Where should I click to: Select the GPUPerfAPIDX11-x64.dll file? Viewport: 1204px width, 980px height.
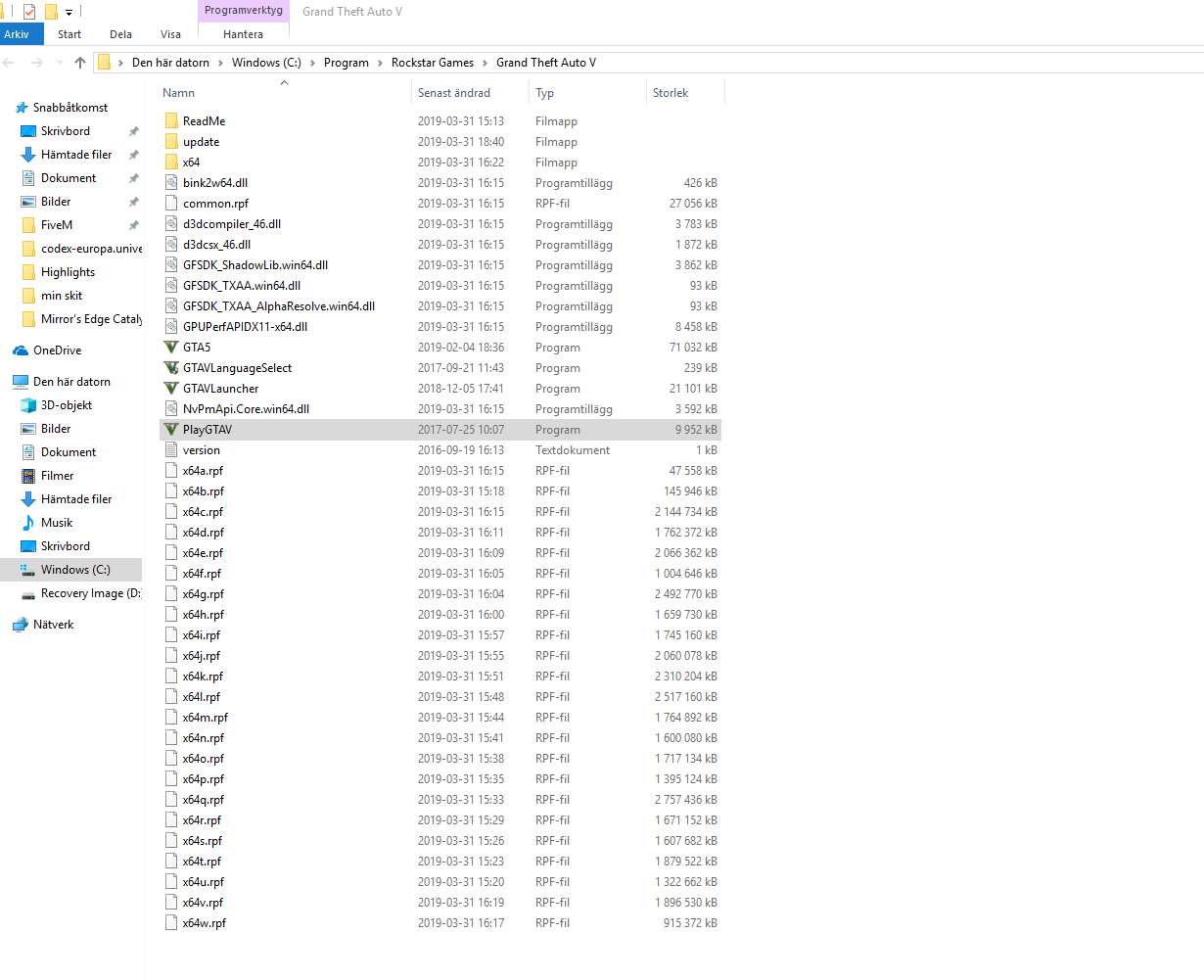point(440,327)
